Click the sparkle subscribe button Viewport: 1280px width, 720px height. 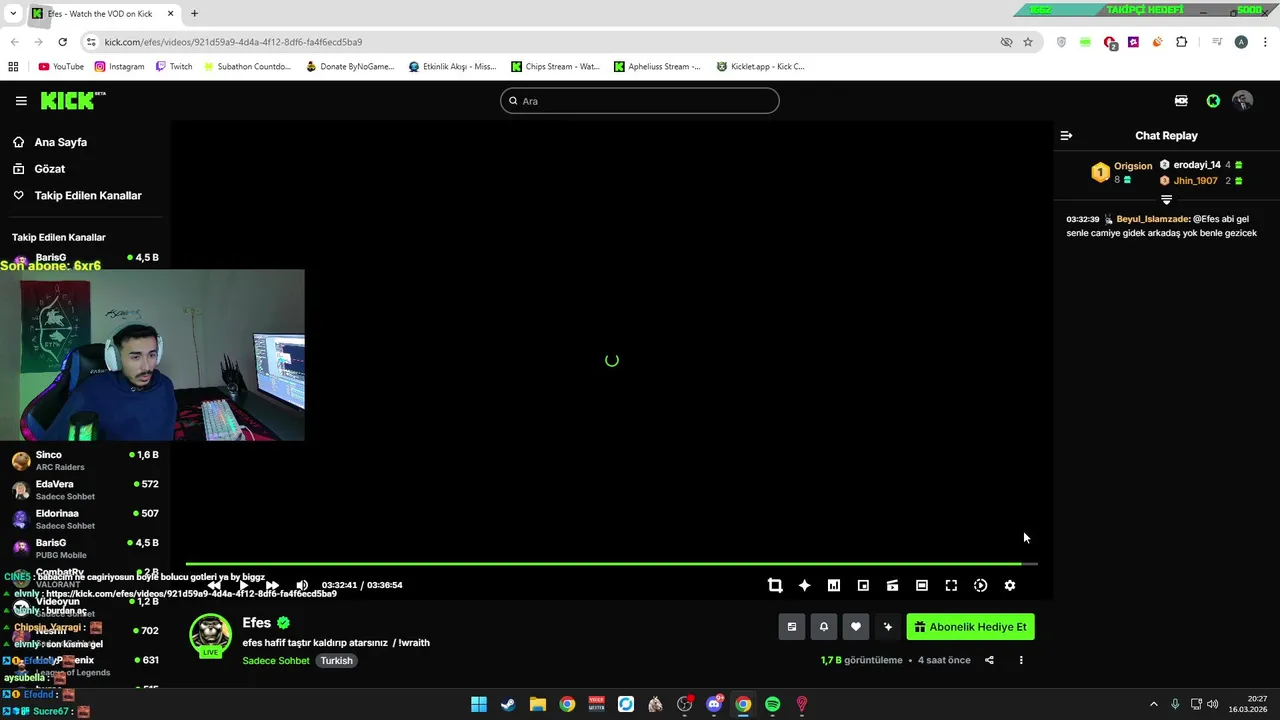tap(887, 627)
